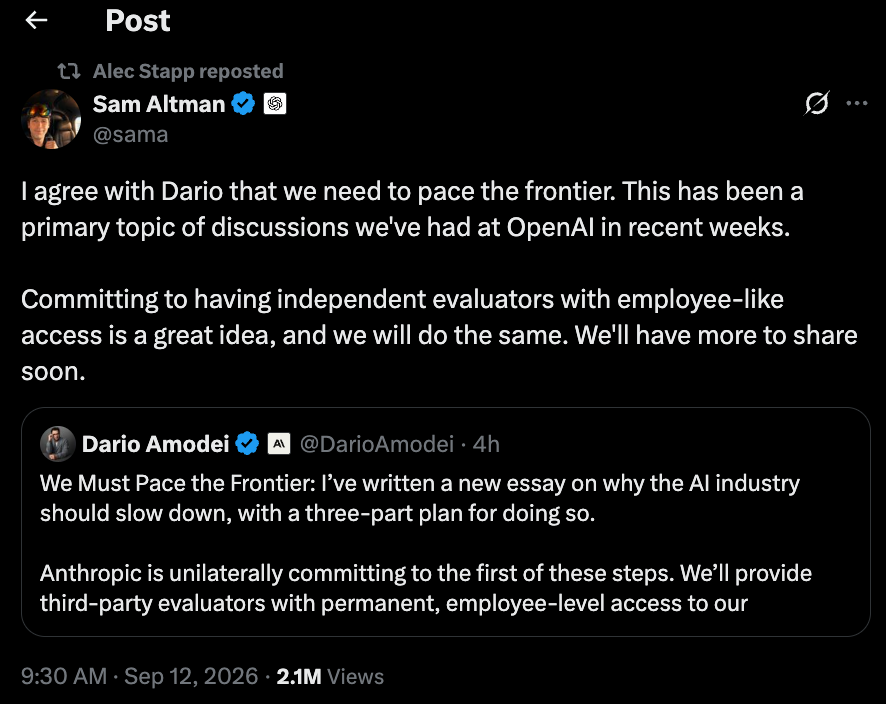Click the Alec Stapp reposted label
The image size is (886, 704).
[188, 71]
